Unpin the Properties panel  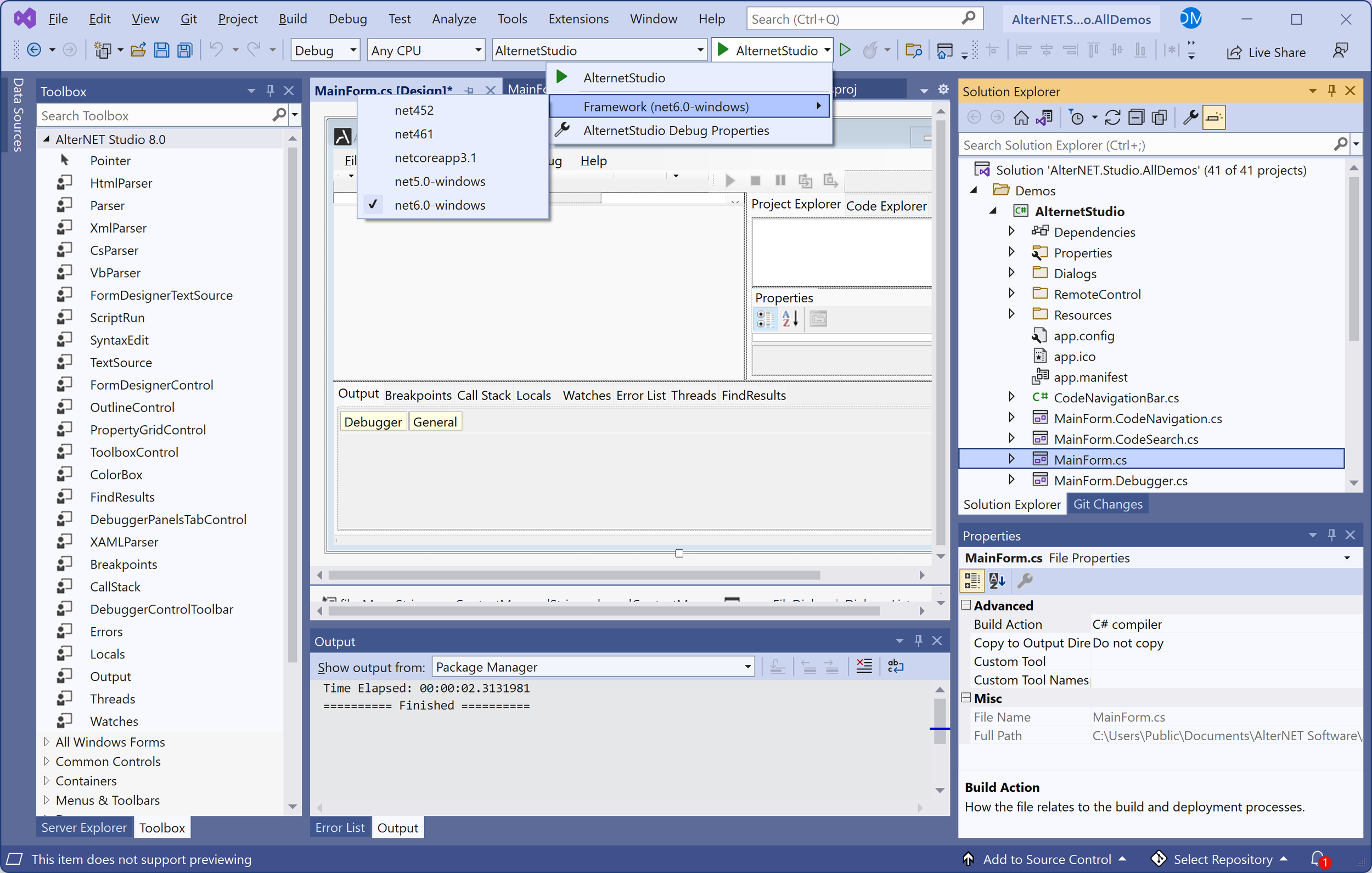[x=1331, y=534]
